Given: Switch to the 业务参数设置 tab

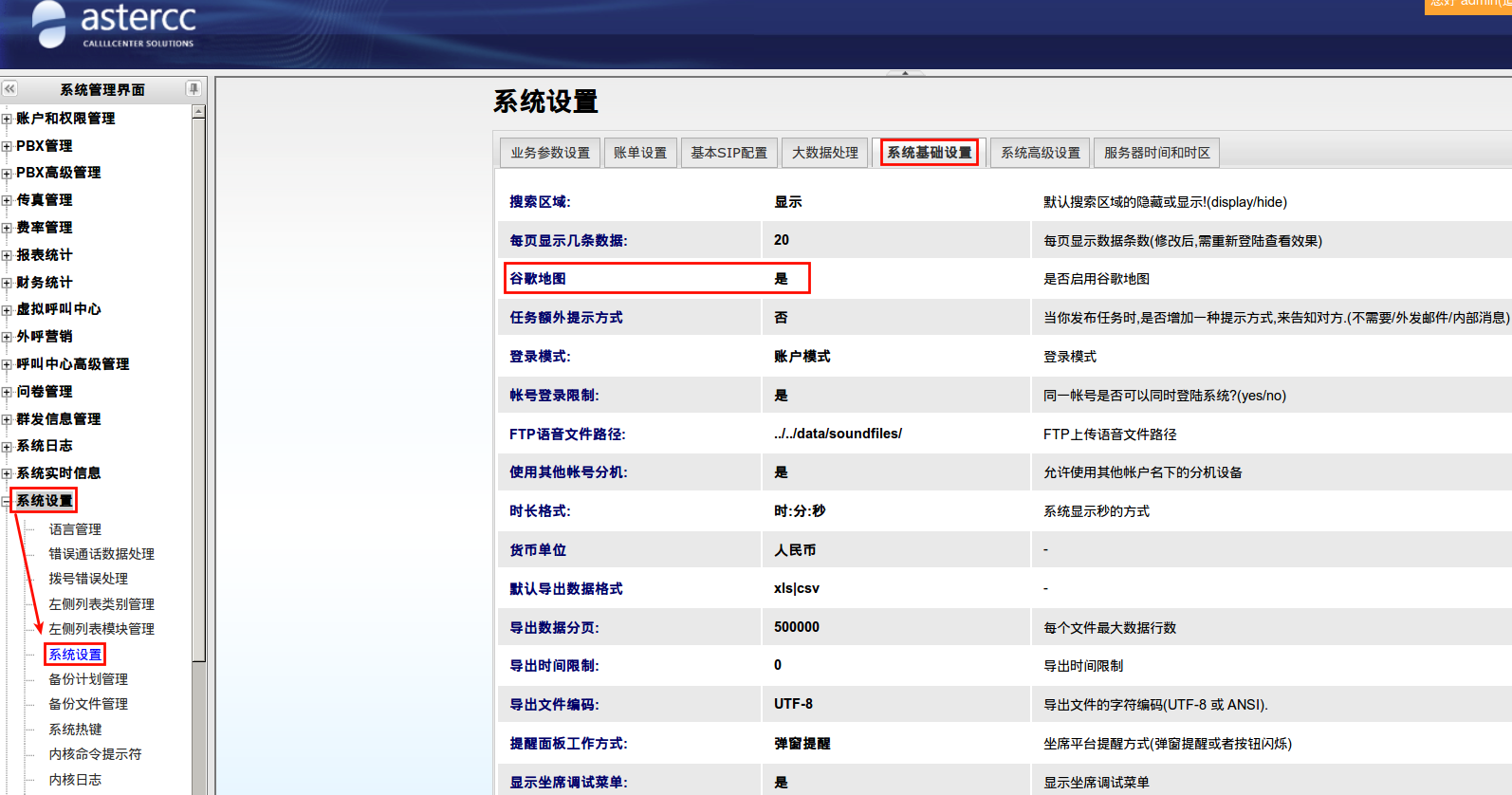Looking at the screenshot, I should pyautogui.click(x=550, y=153).
